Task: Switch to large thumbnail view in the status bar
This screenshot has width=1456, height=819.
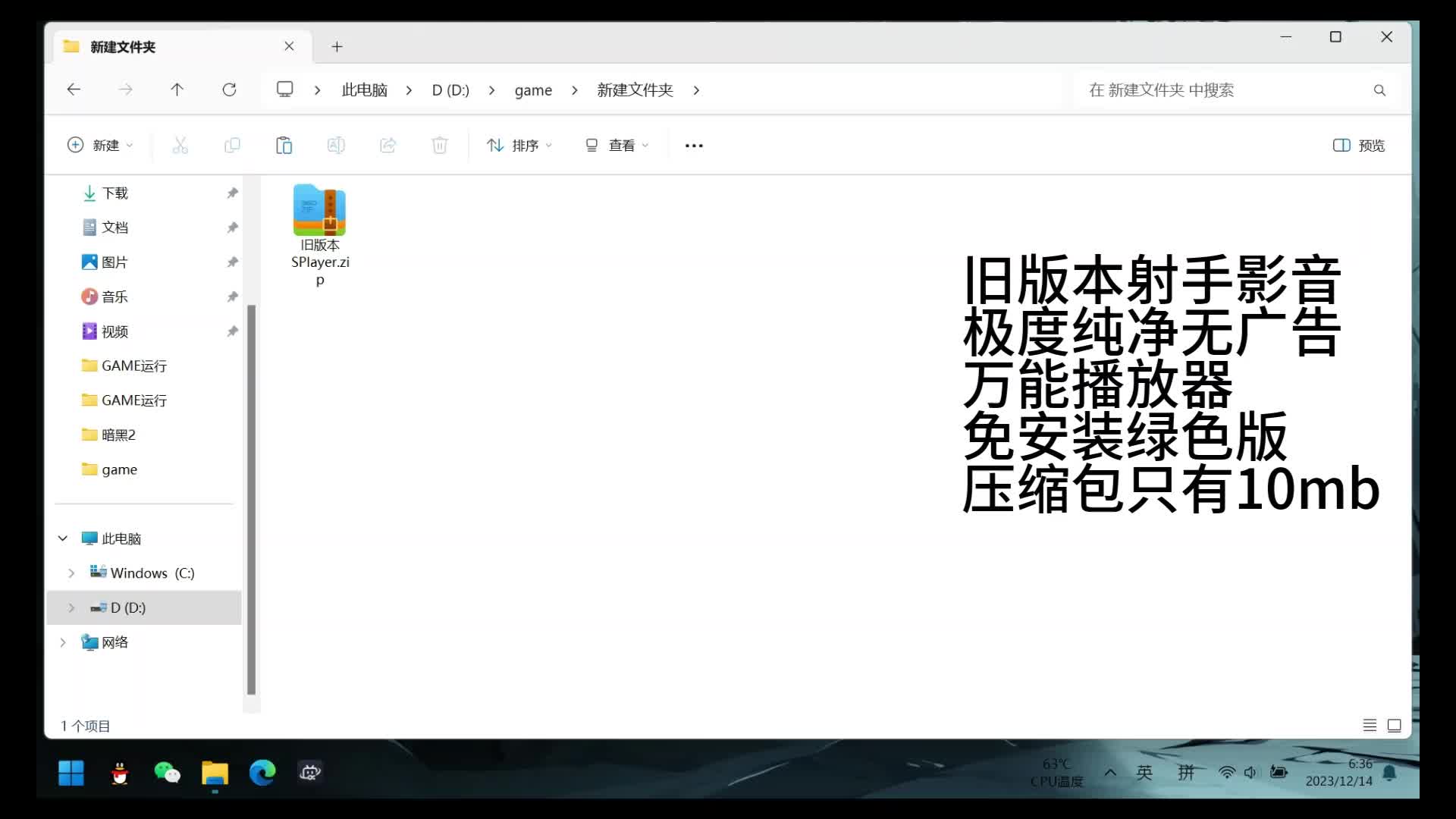Action: pos(1395,725)
